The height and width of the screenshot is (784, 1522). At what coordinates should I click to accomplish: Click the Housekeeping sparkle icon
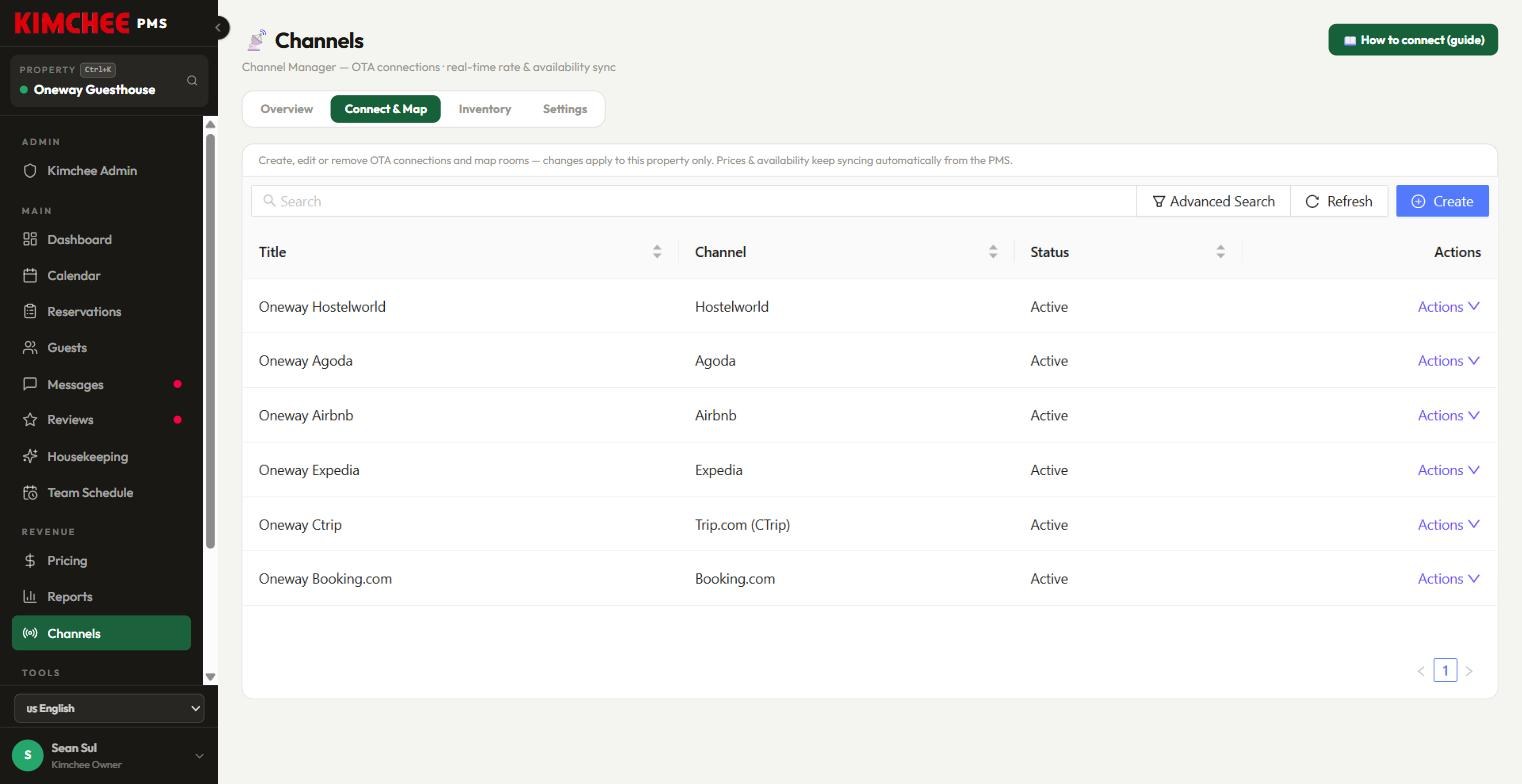tap(30, 457)
